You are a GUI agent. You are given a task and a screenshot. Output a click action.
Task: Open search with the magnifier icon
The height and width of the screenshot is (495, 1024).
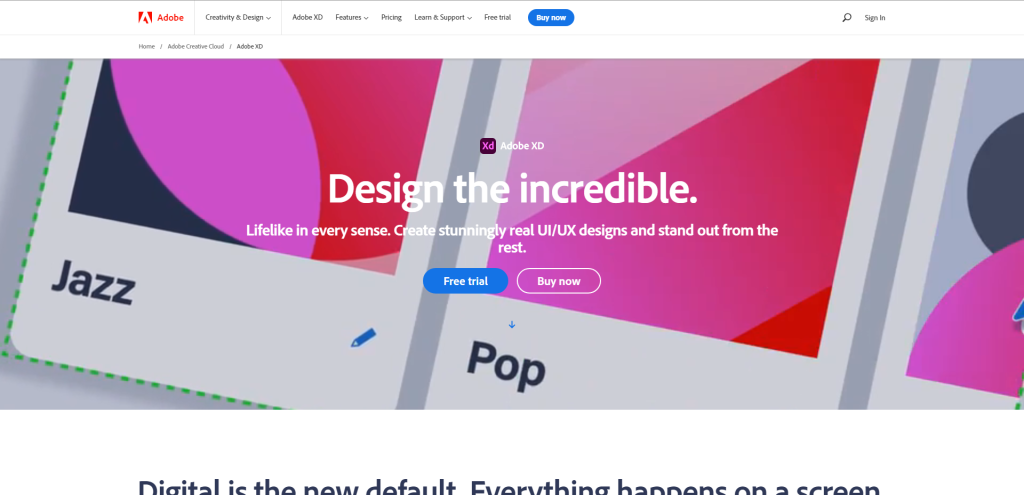[x=846, y=18]
